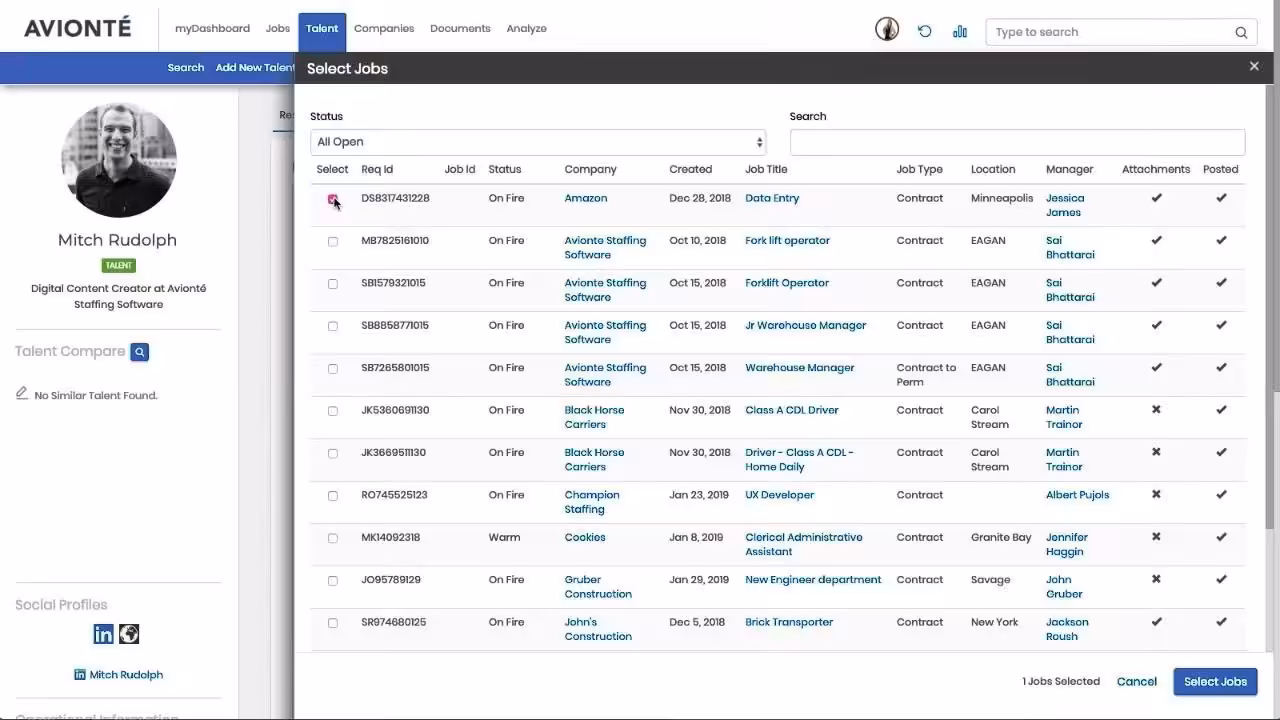Screen dimensions: 1280x720
Task: Click the Created column header
Action: point(691,169)
